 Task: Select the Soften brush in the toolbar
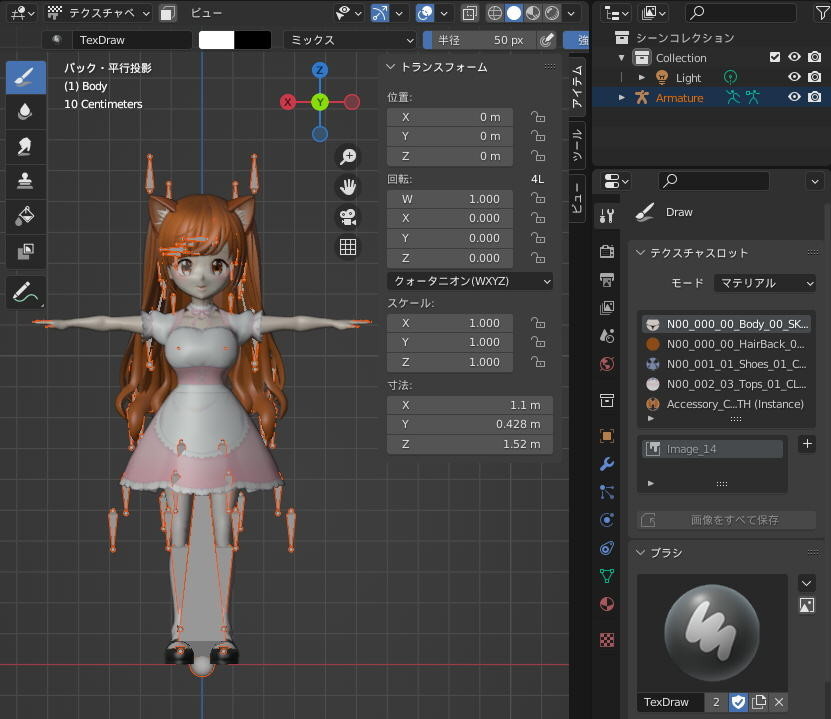click(25, 111)
